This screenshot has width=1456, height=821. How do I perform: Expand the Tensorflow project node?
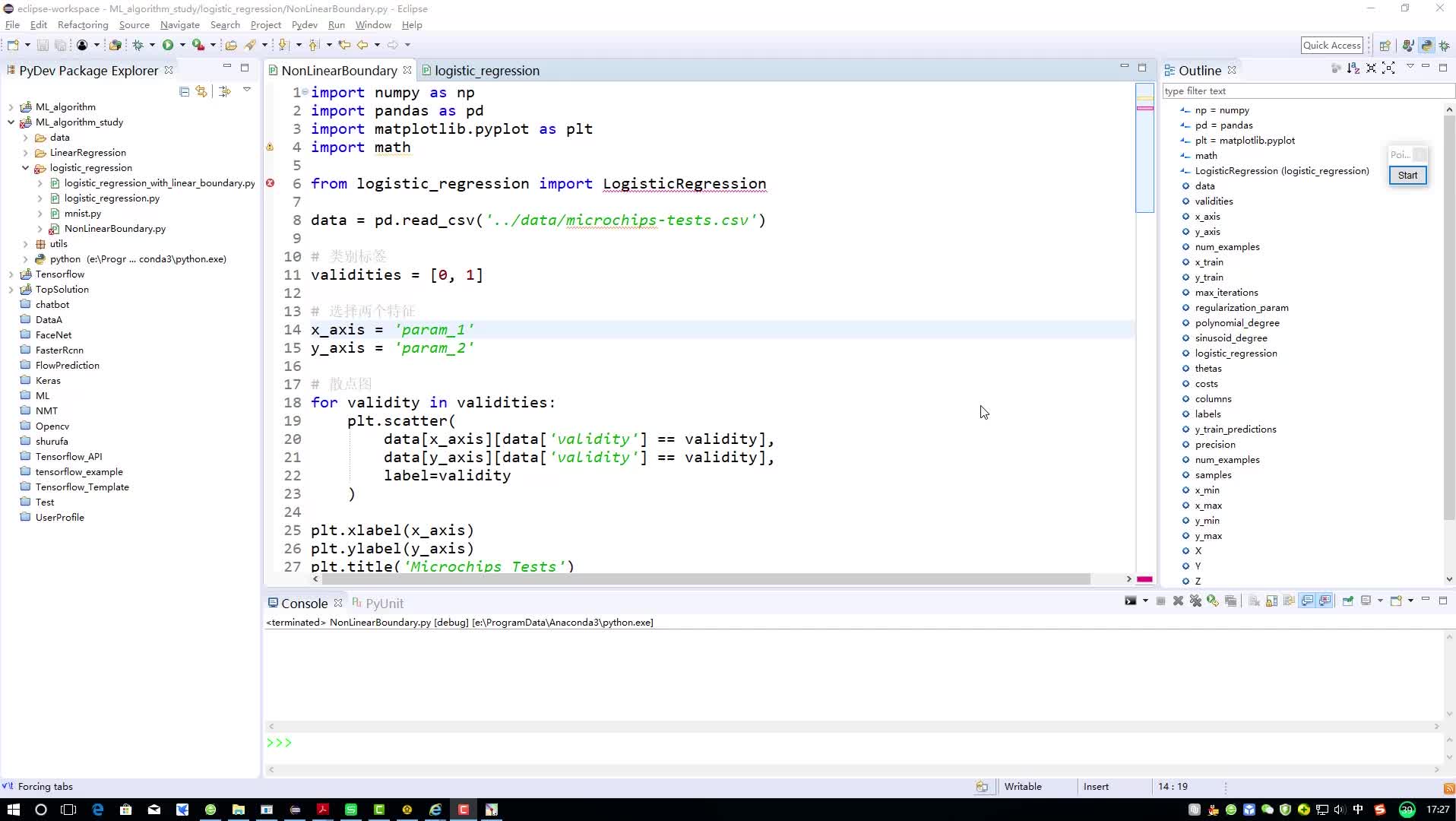coord(11,274)
